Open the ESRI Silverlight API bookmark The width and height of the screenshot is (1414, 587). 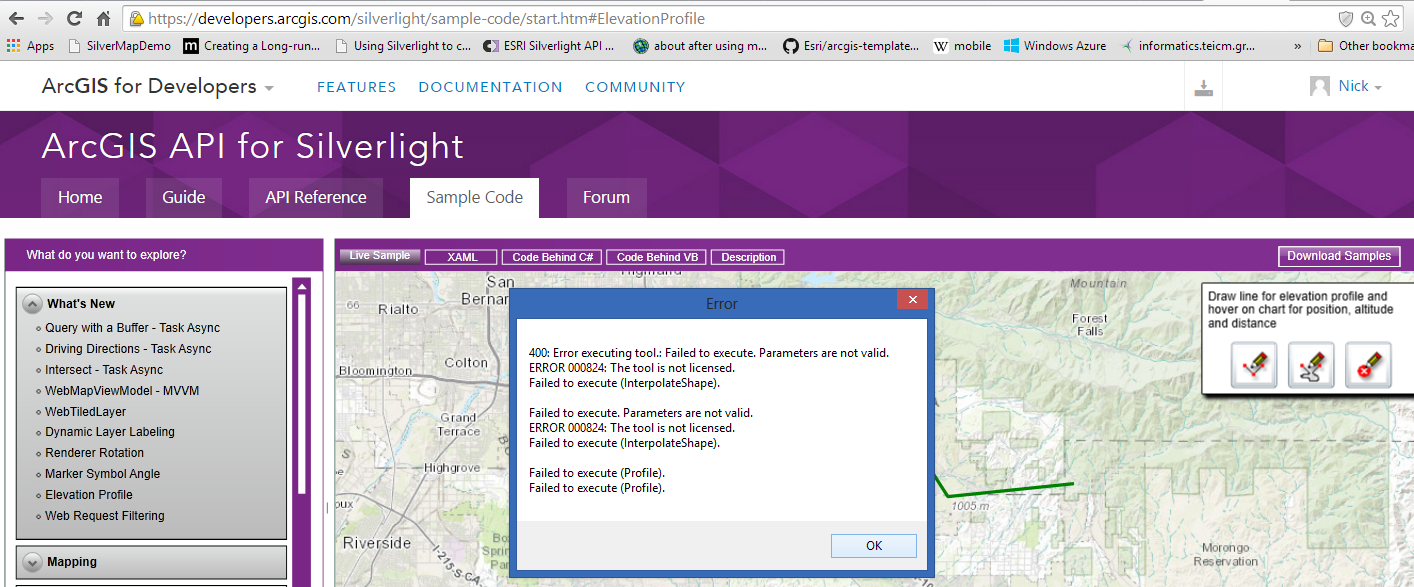pyautogui.click(x=549, y=45)
